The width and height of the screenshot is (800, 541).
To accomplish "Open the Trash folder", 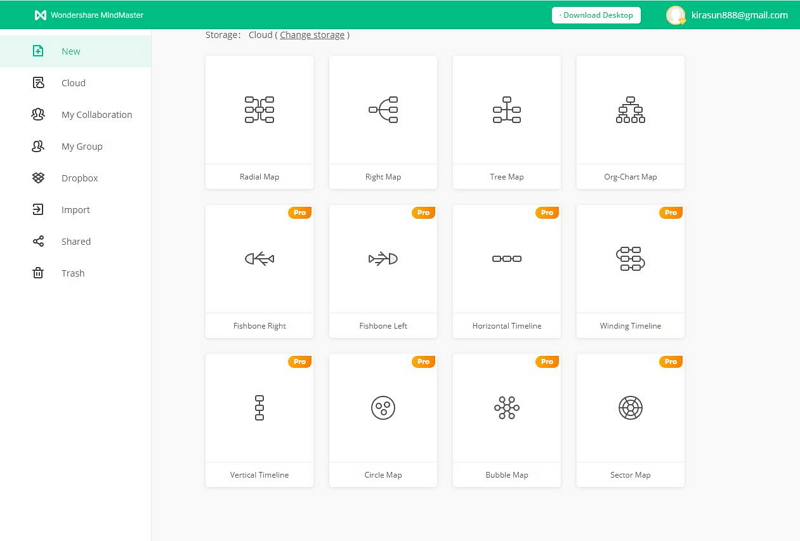I will click(x=73, y=273).
